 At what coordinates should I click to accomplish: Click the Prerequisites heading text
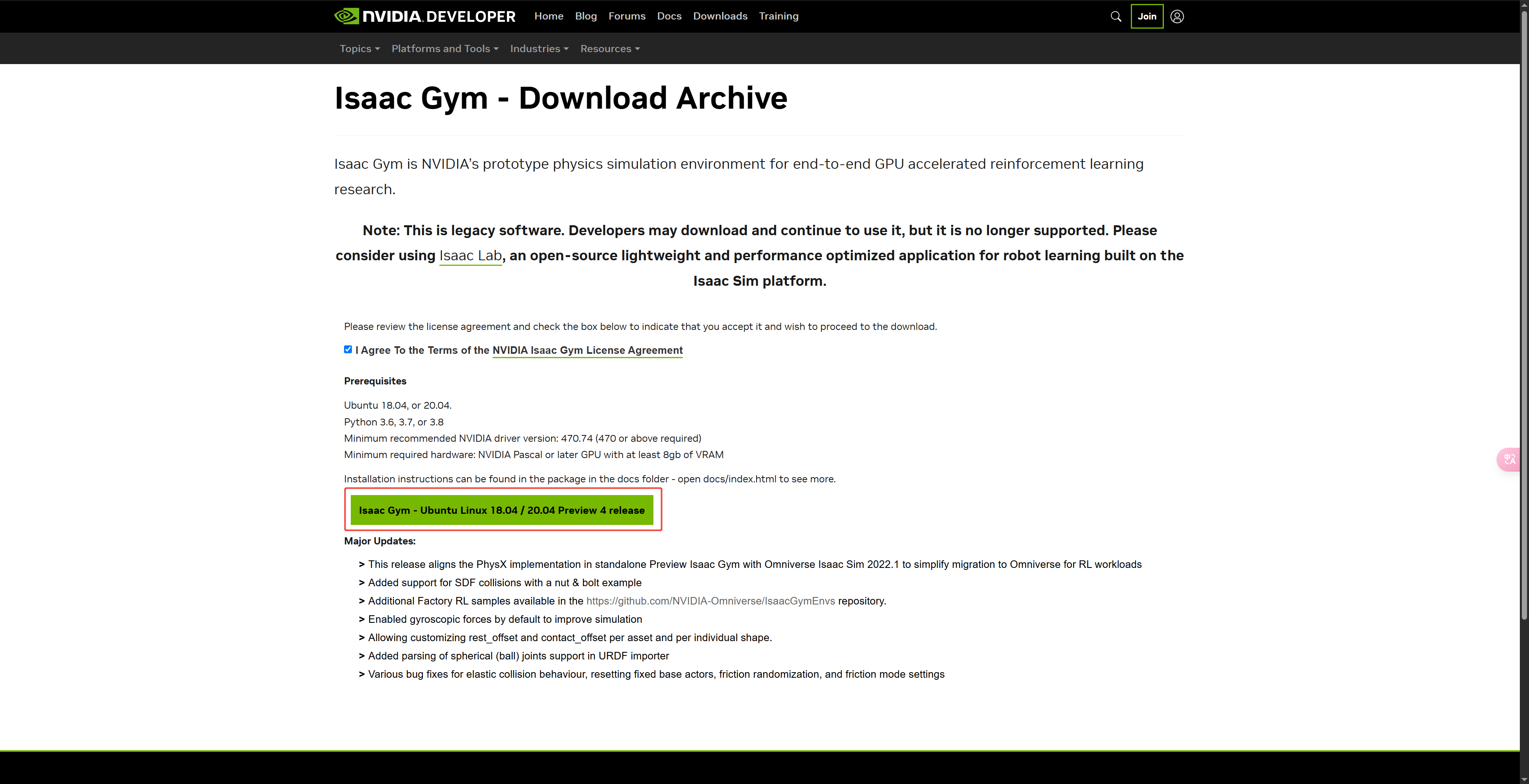click(375, 381)
